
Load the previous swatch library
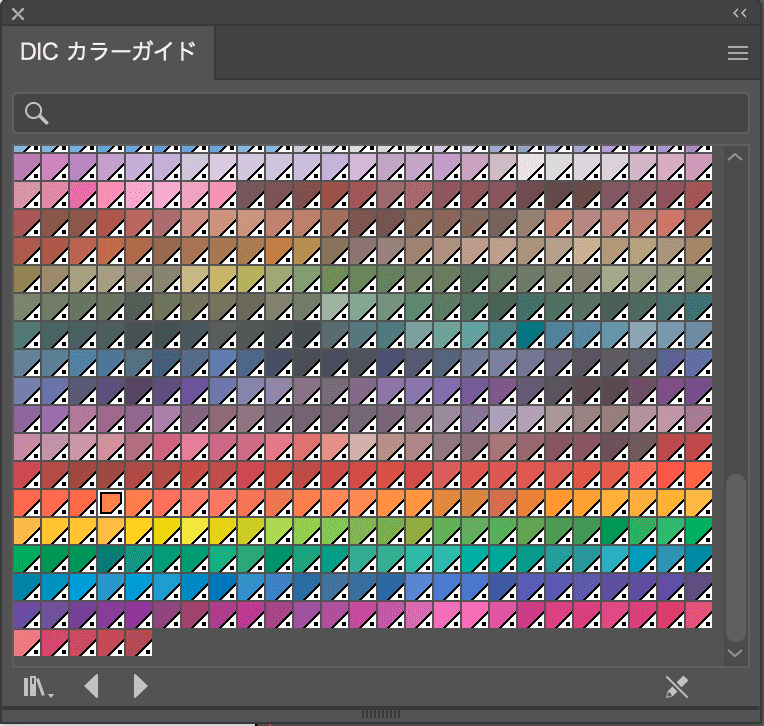coord(92,687)
